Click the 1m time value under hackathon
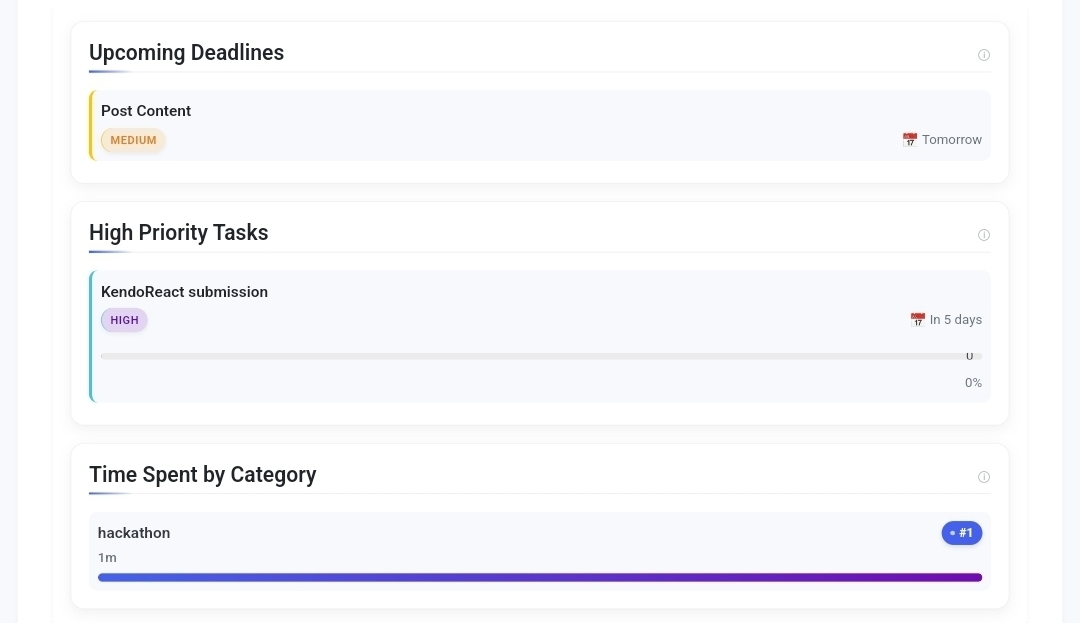The height and width of the screenshot is (623, 1080). click(107, 558)
